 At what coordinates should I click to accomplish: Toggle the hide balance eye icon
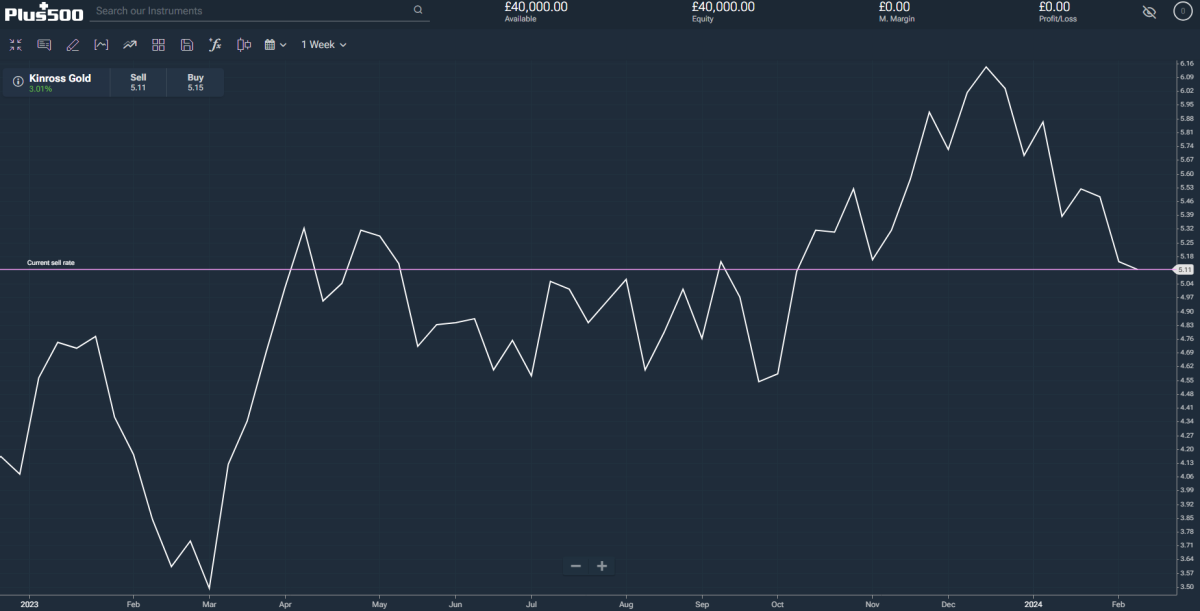[1149, 12]
